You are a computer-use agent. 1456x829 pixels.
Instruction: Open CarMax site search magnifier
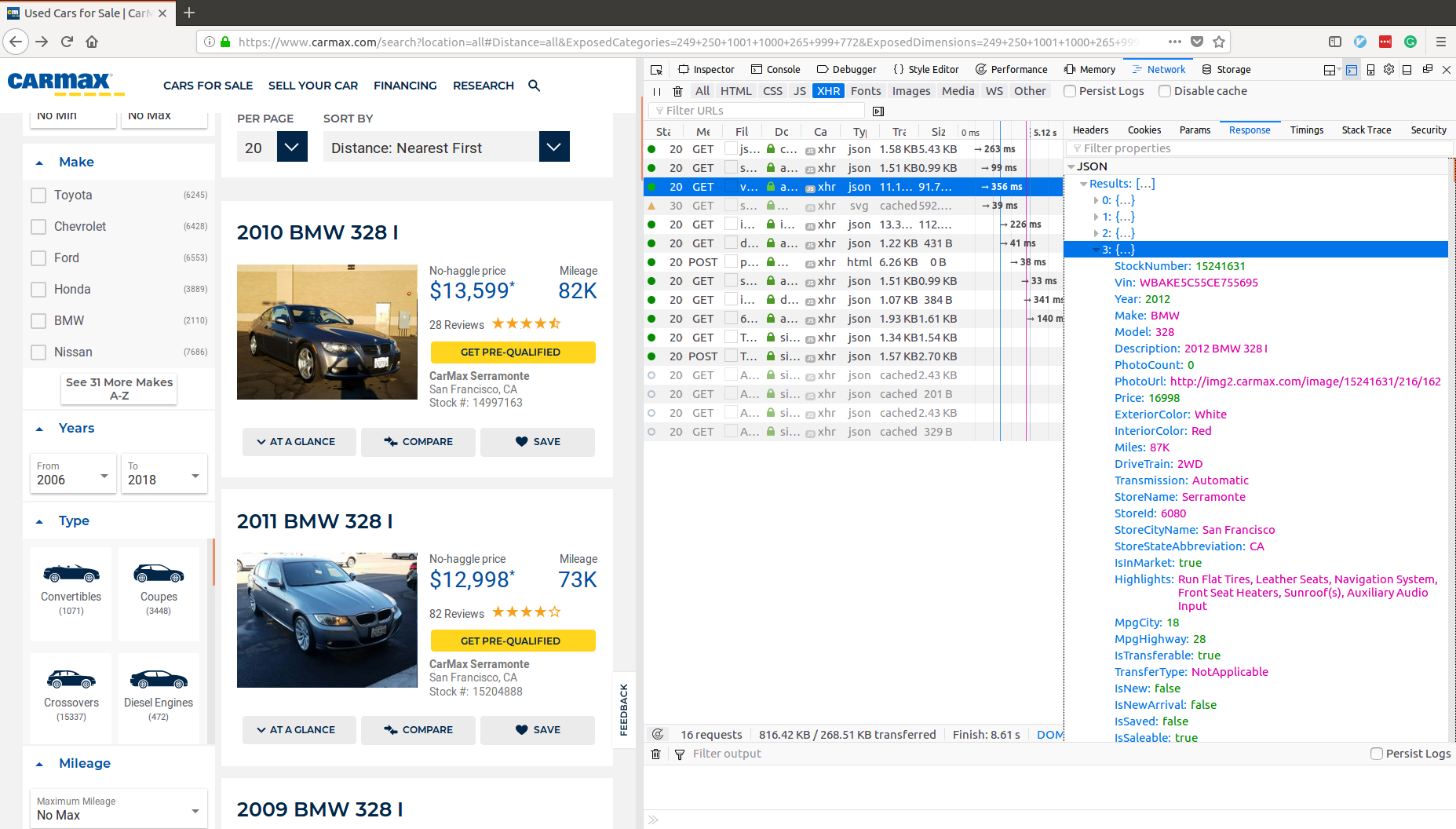point(535,86)
